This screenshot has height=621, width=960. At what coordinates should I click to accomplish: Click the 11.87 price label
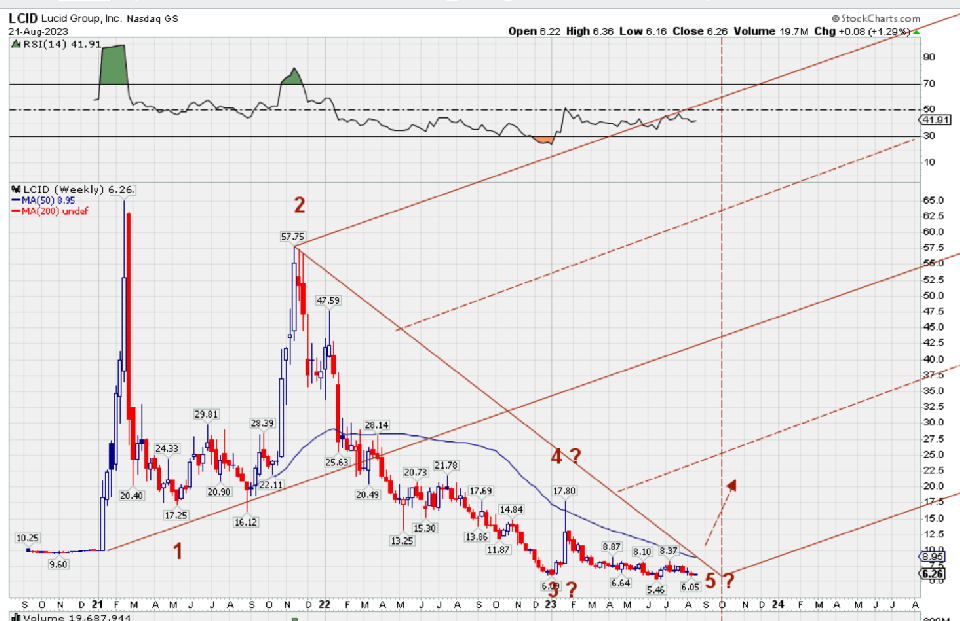point(498,549)
